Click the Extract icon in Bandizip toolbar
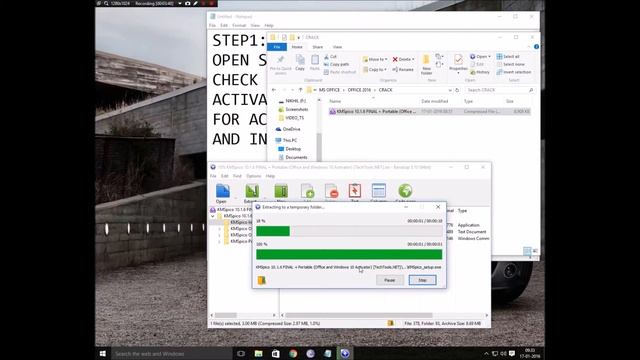 pyautogui.click(x=252, y=191)
